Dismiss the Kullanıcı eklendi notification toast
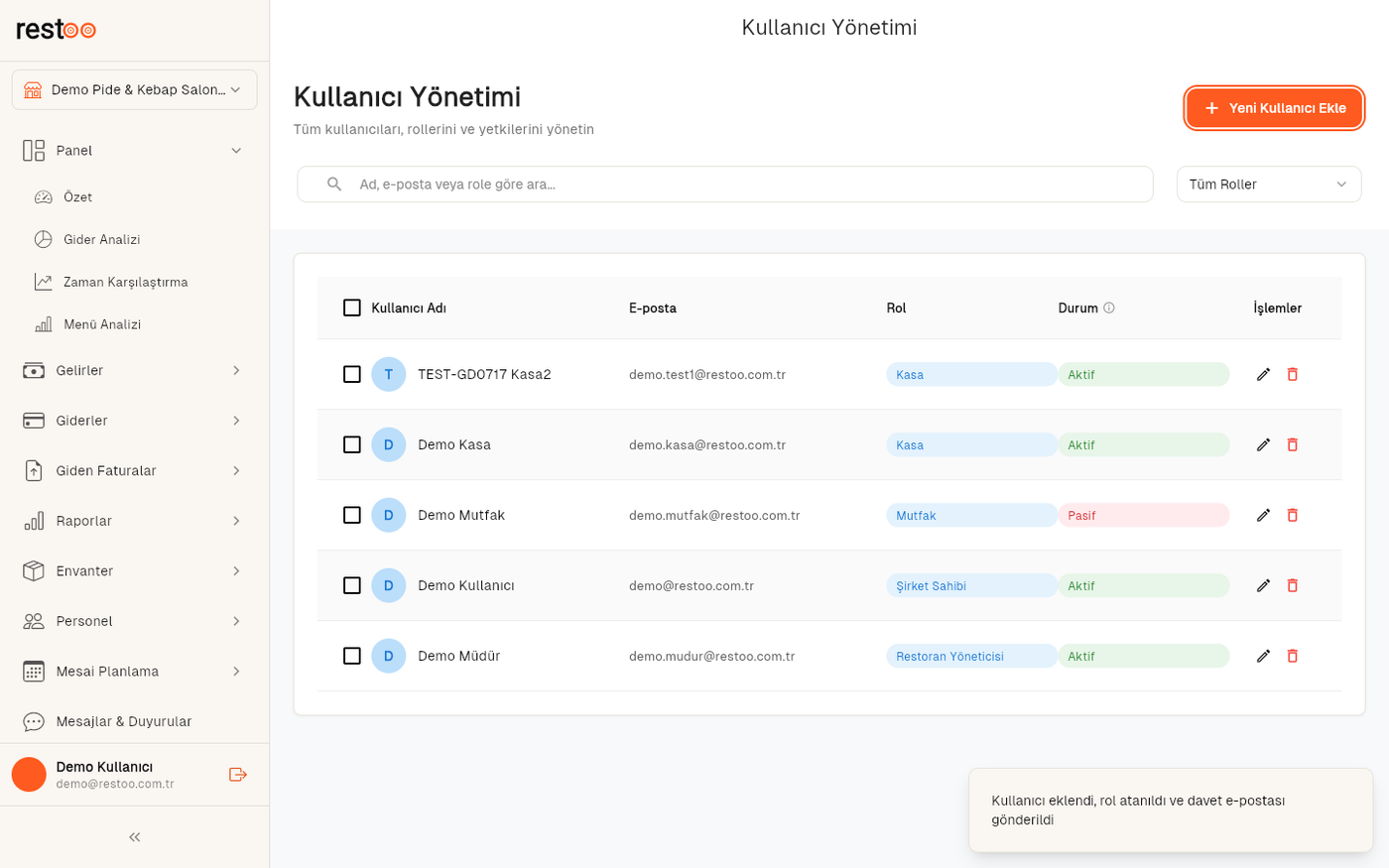The image size is (1389, 868). click(x=1171, y=809)
